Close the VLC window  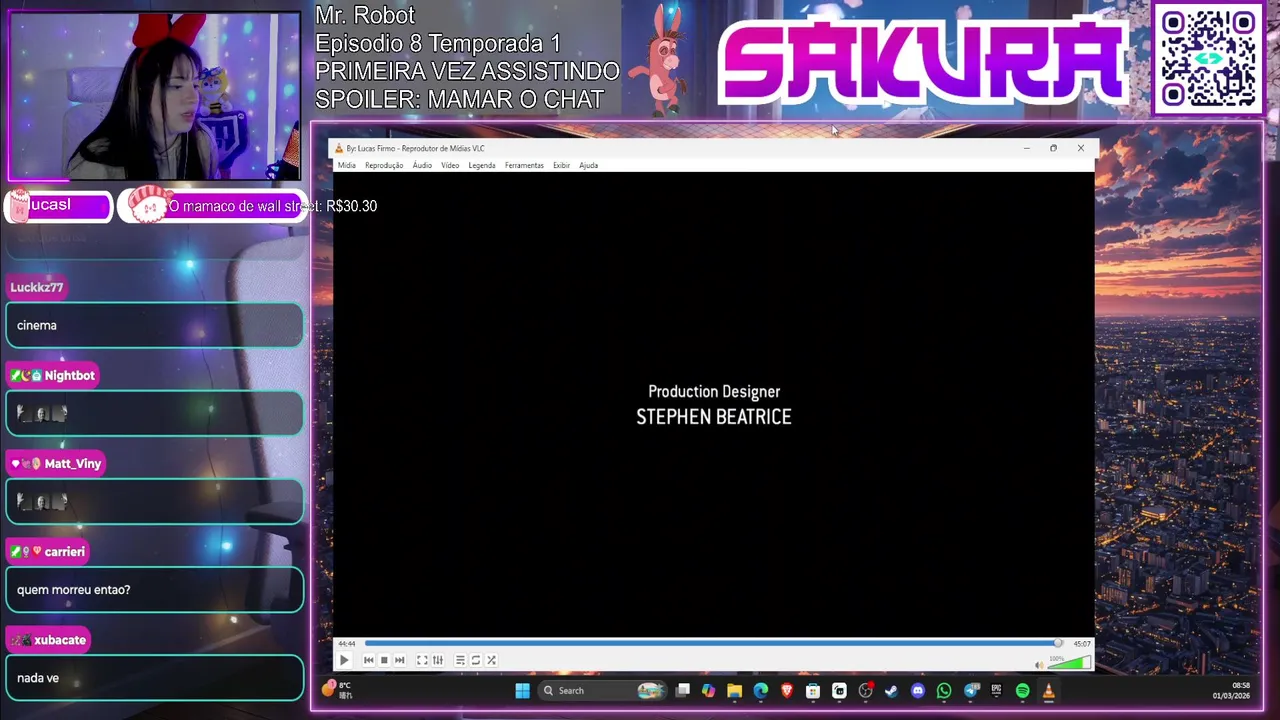coord(1080,148)
